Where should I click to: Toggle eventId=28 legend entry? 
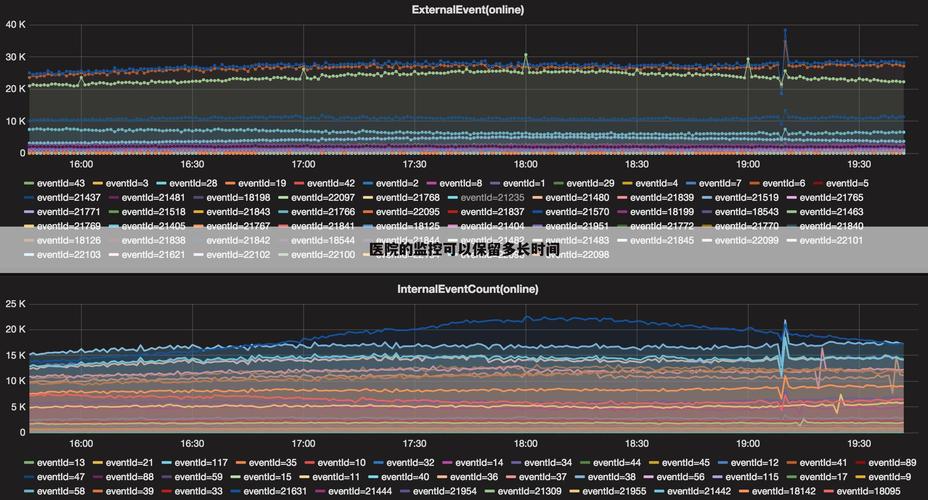pos(193,184)
